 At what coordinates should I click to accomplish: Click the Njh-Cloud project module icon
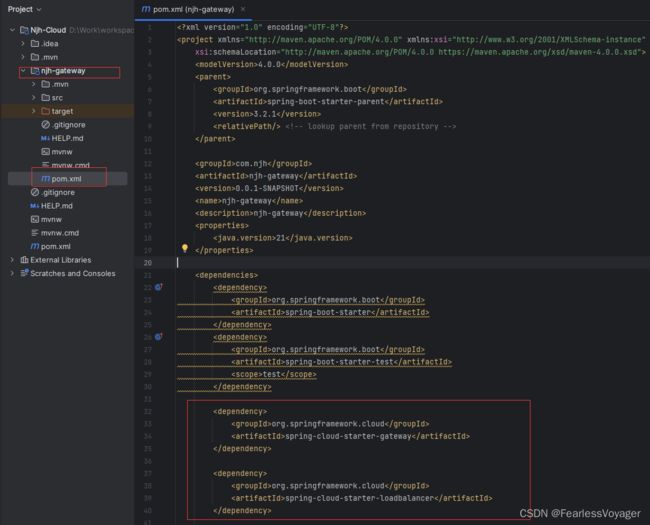point(24,30)
